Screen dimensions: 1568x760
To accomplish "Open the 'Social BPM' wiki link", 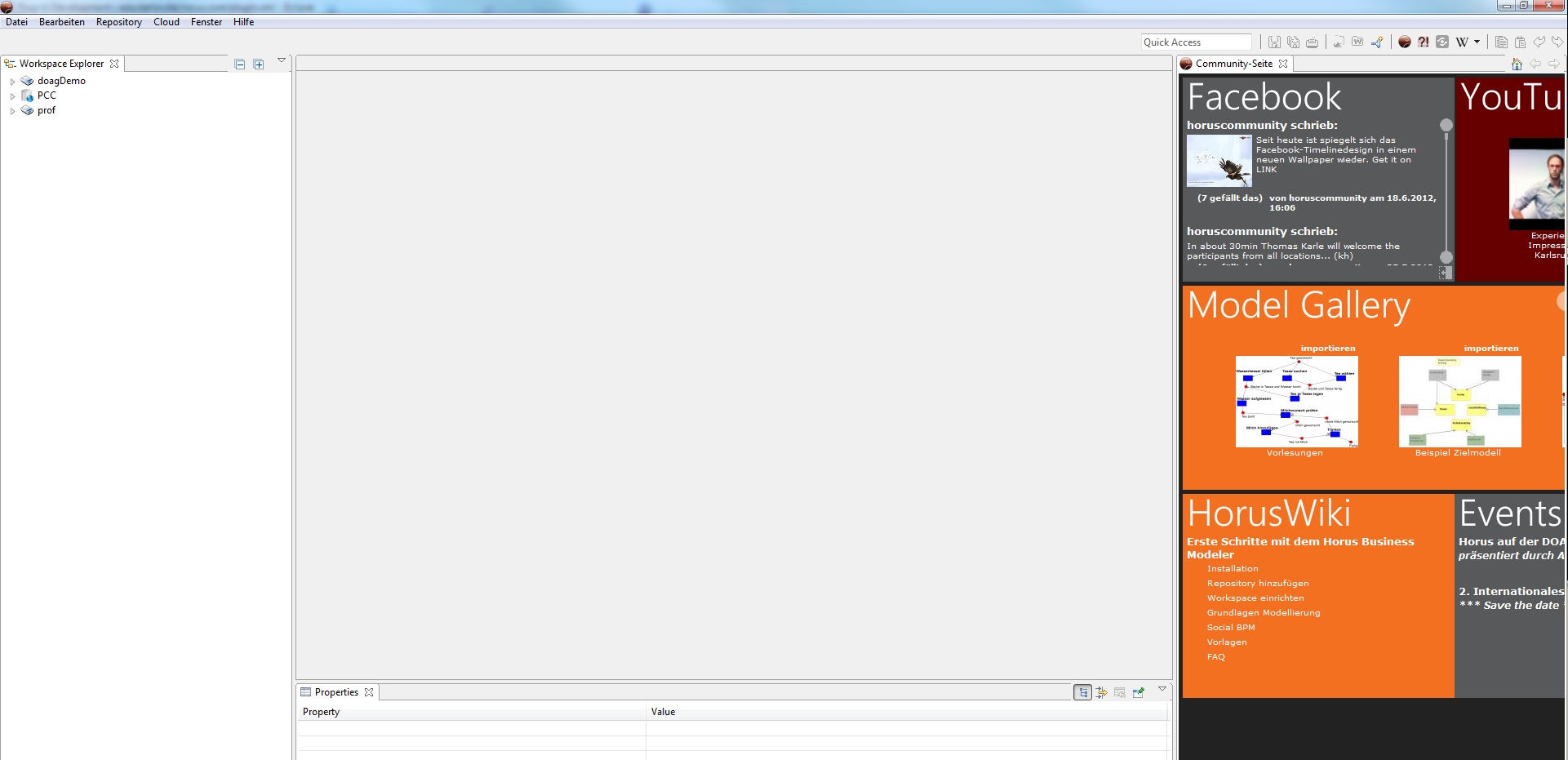I will (x=1231, y=628).
